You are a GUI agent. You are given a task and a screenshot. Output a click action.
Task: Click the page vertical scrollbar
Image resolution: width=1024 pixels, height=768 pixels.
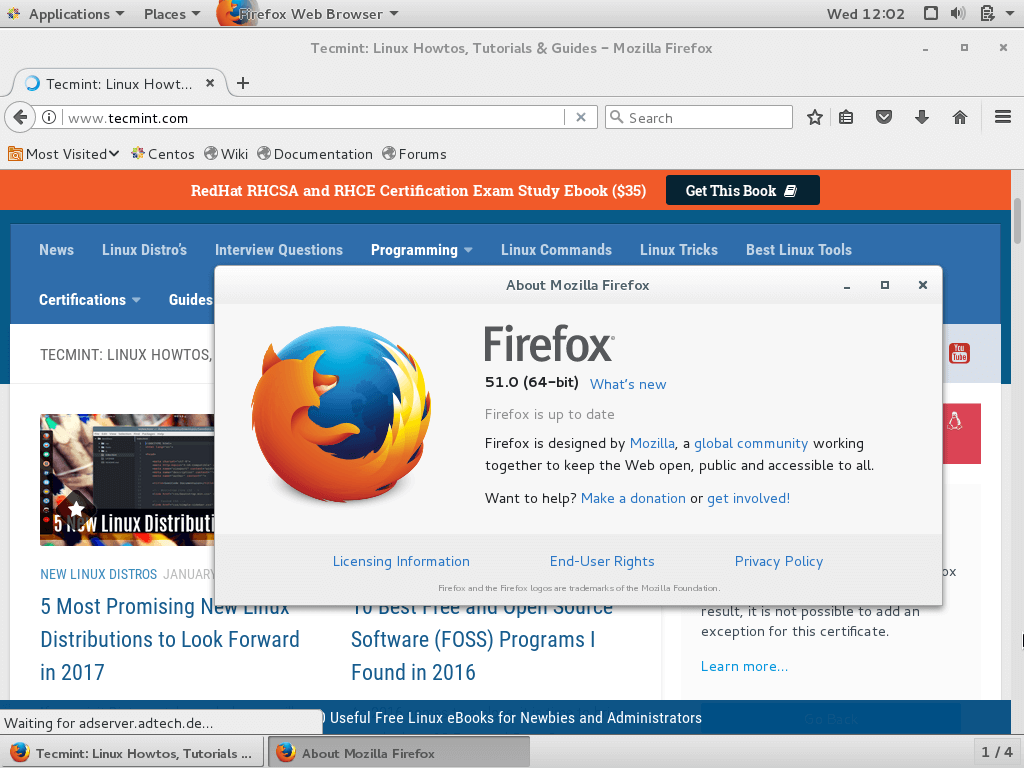[x=1017, y=221]
